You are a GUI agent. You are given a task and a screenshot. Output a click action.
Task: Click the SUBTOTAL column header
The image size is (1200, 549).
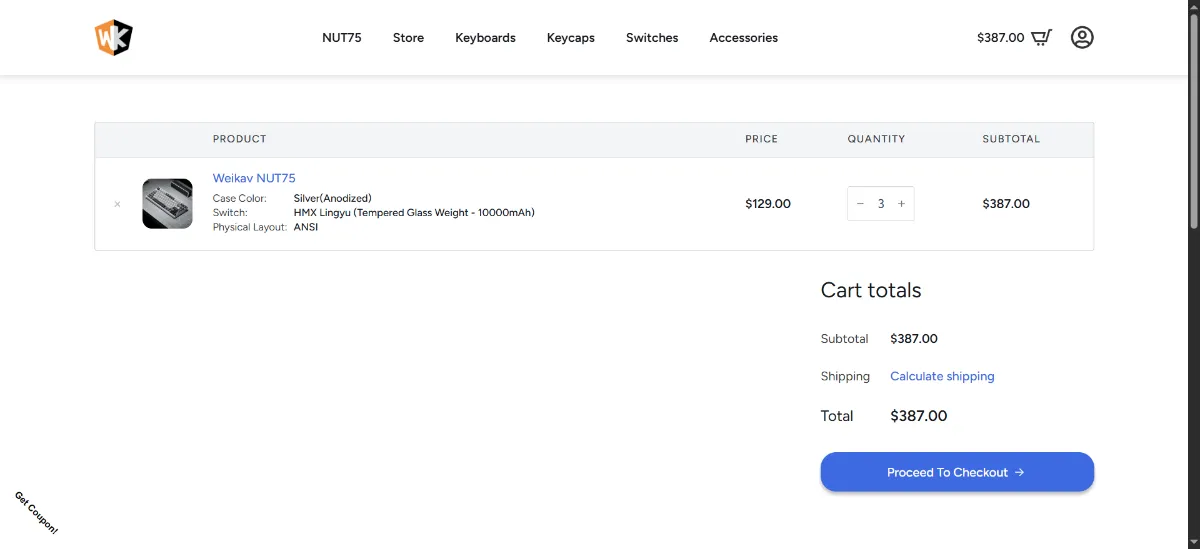pos(1011,139)
